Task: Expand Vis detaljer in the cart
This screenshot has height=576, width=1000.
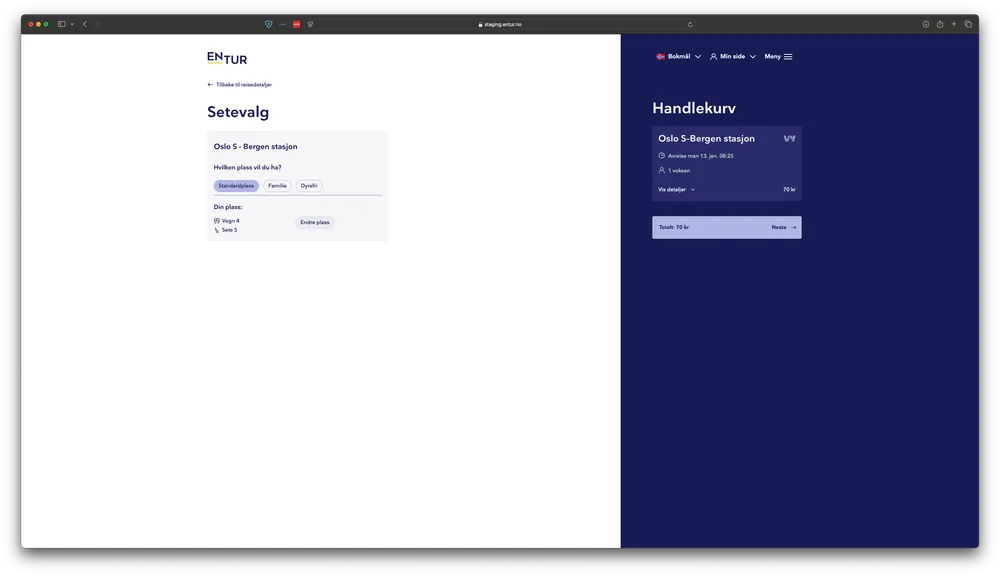Action: pos(676,189)
